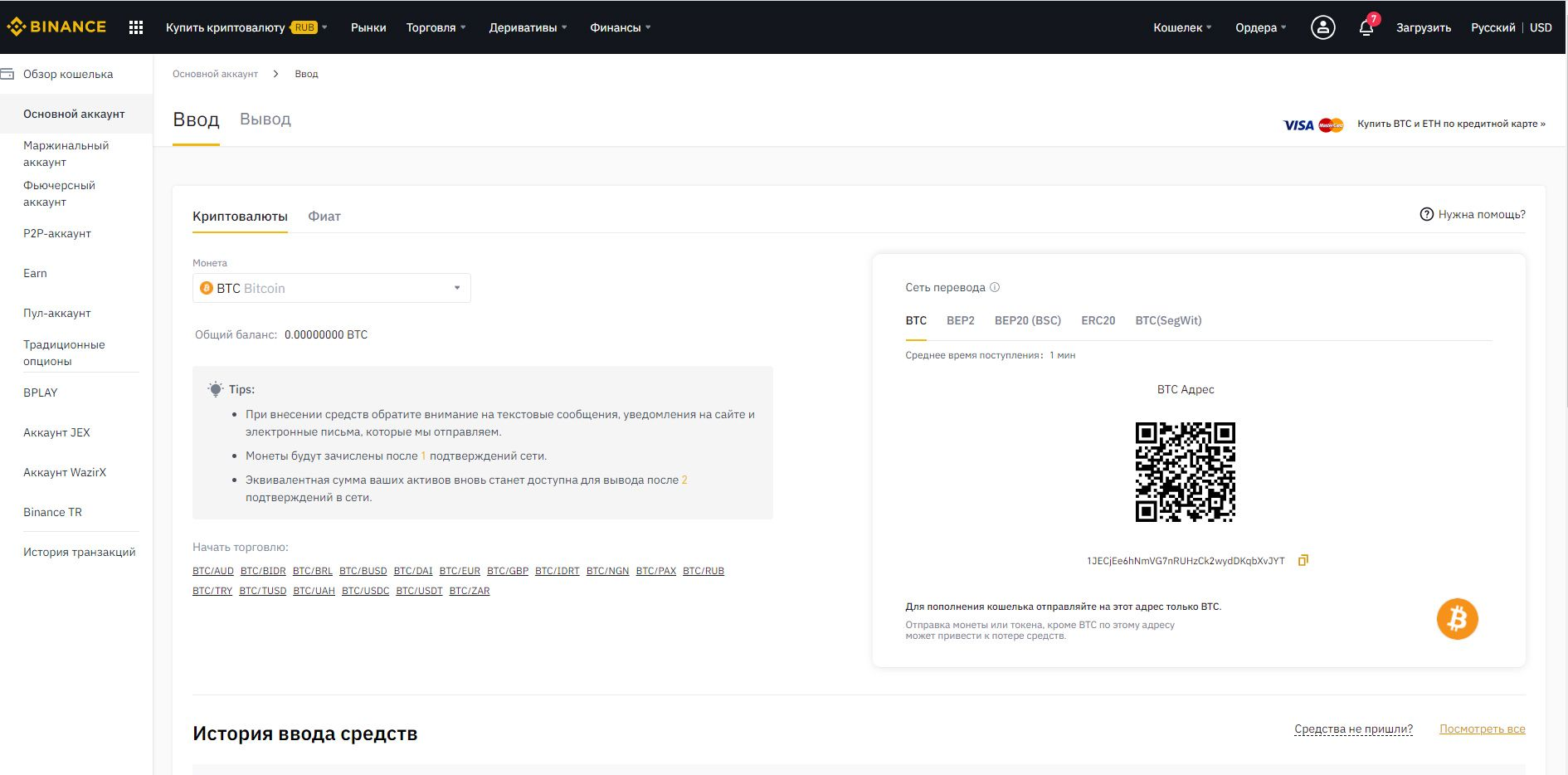Open Рынки in the top menu
1568x775 pixels.
[368, 27]
